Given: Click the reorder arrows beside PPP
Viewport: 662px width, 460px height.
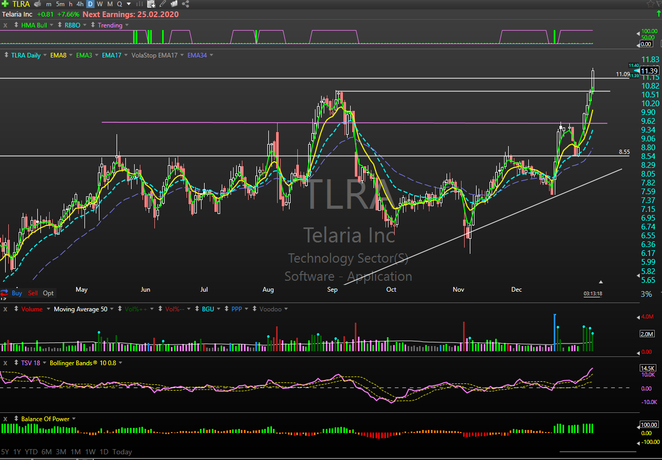Looking at the screenshot, I should point(226,309).
